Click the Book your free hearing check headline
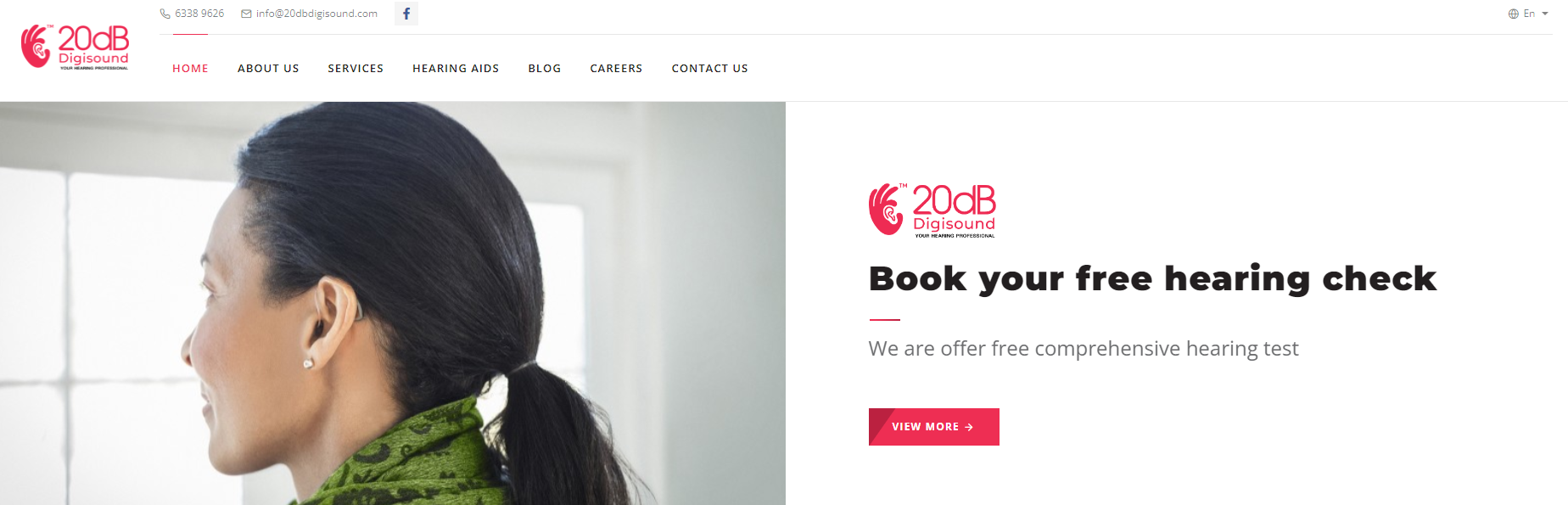Viewport: 1568px width, 505px height. pyautogui.click(x=1152, y=279)
